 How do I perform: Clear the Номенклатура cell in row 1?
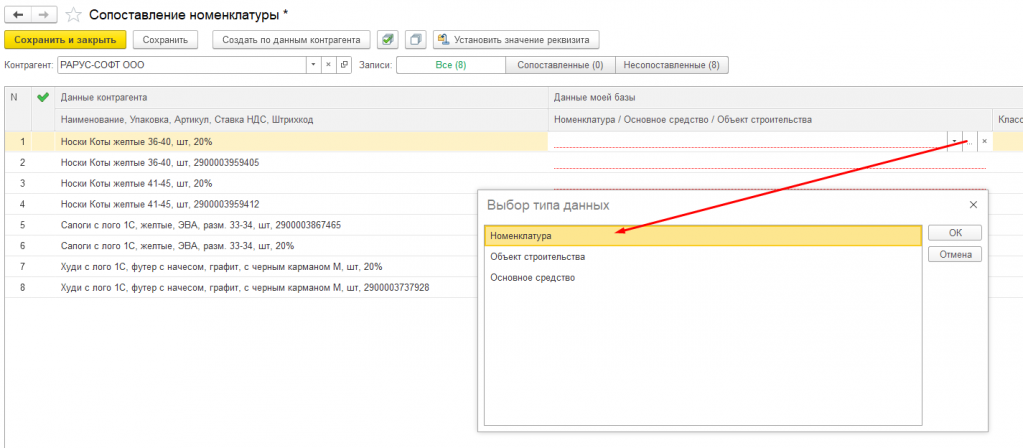coord(984,142)
